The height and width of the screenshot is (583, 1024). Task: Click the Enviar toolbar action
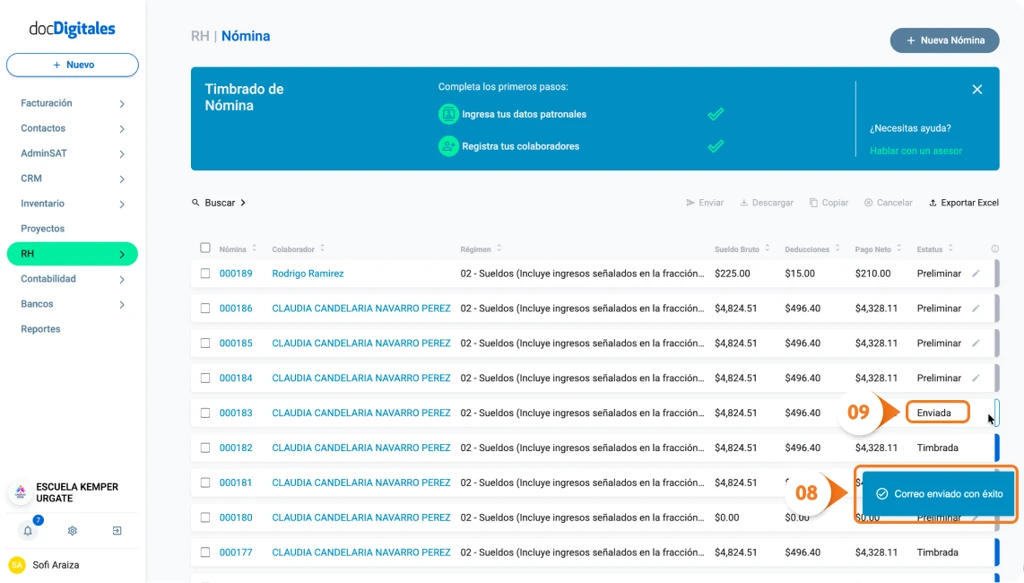coord(705,203)
